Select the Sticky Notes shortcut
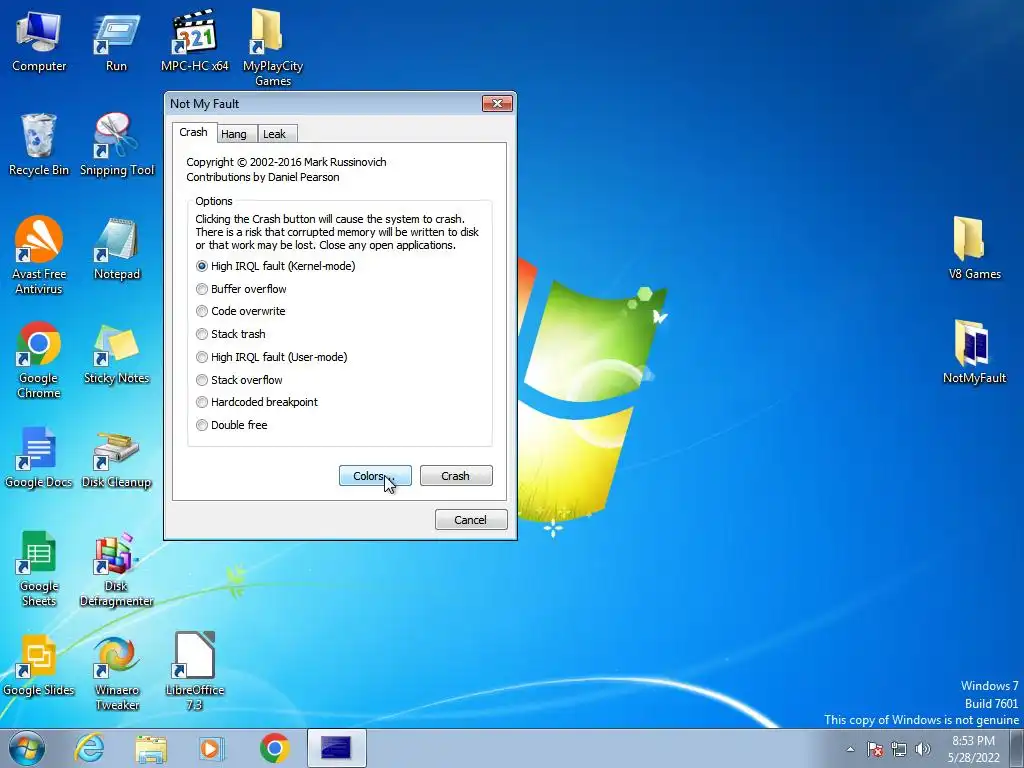The height and width of the screenshot is (768, 1024). [116, 353]
